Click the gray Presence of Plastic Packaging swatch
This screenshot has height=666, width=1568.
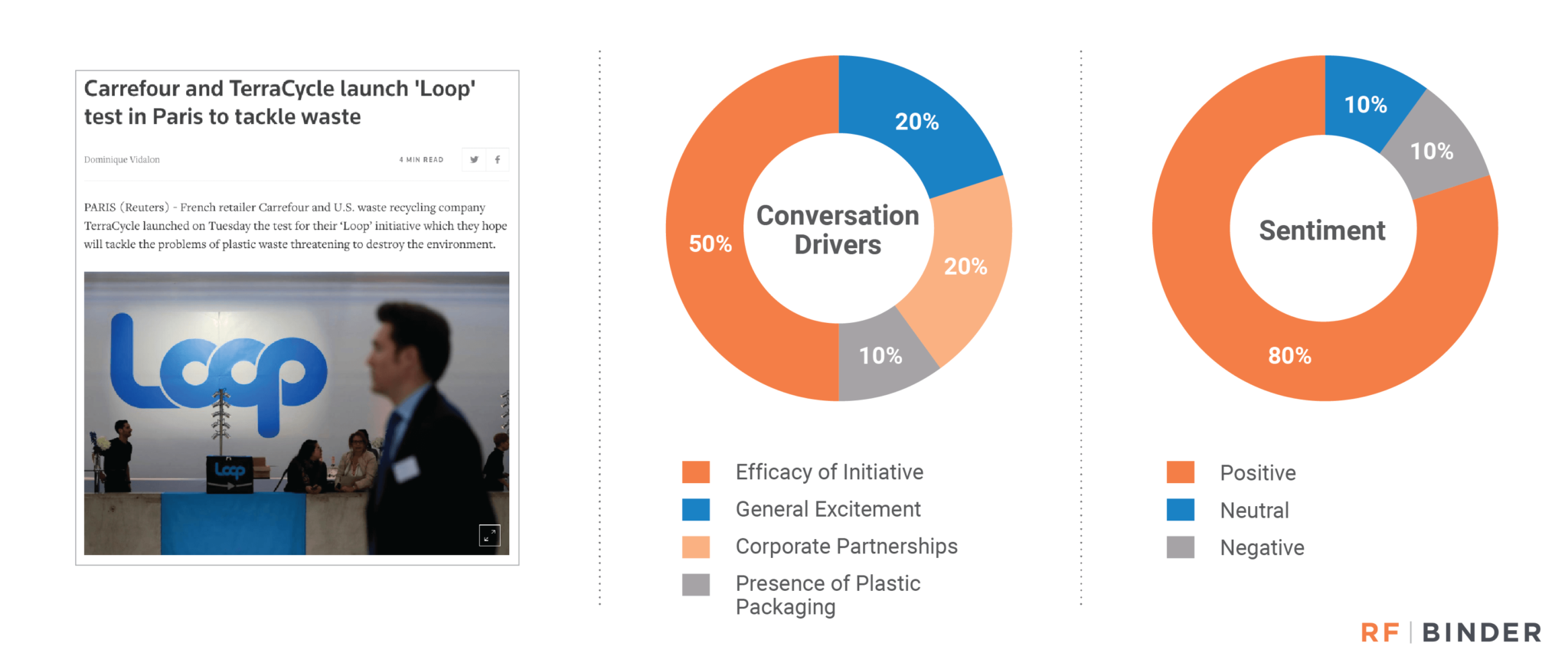point(696,584)
